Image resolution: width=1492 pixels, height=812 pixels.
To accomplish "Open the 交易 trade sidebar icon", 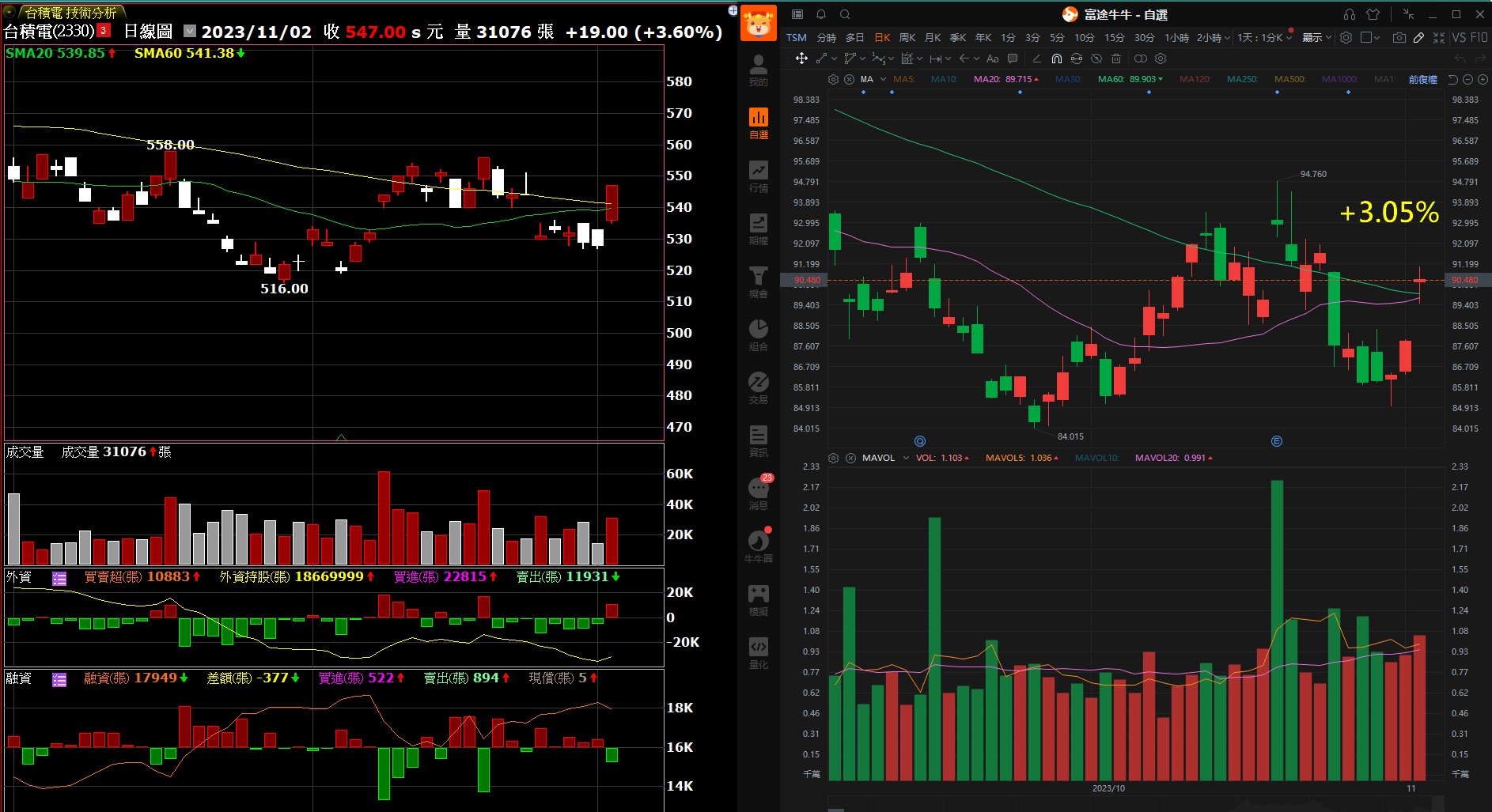I will tap(758, 387).
